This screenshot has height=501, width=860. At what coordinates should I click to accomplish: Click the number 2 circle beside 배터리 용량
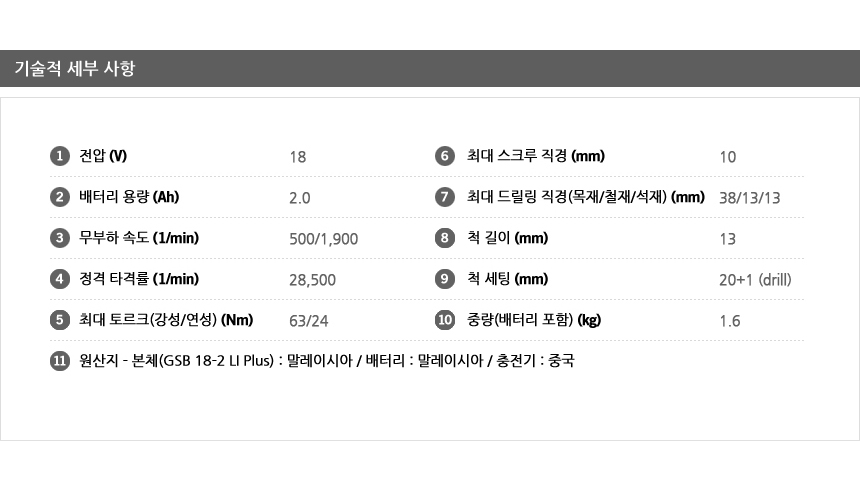point(59,197)
